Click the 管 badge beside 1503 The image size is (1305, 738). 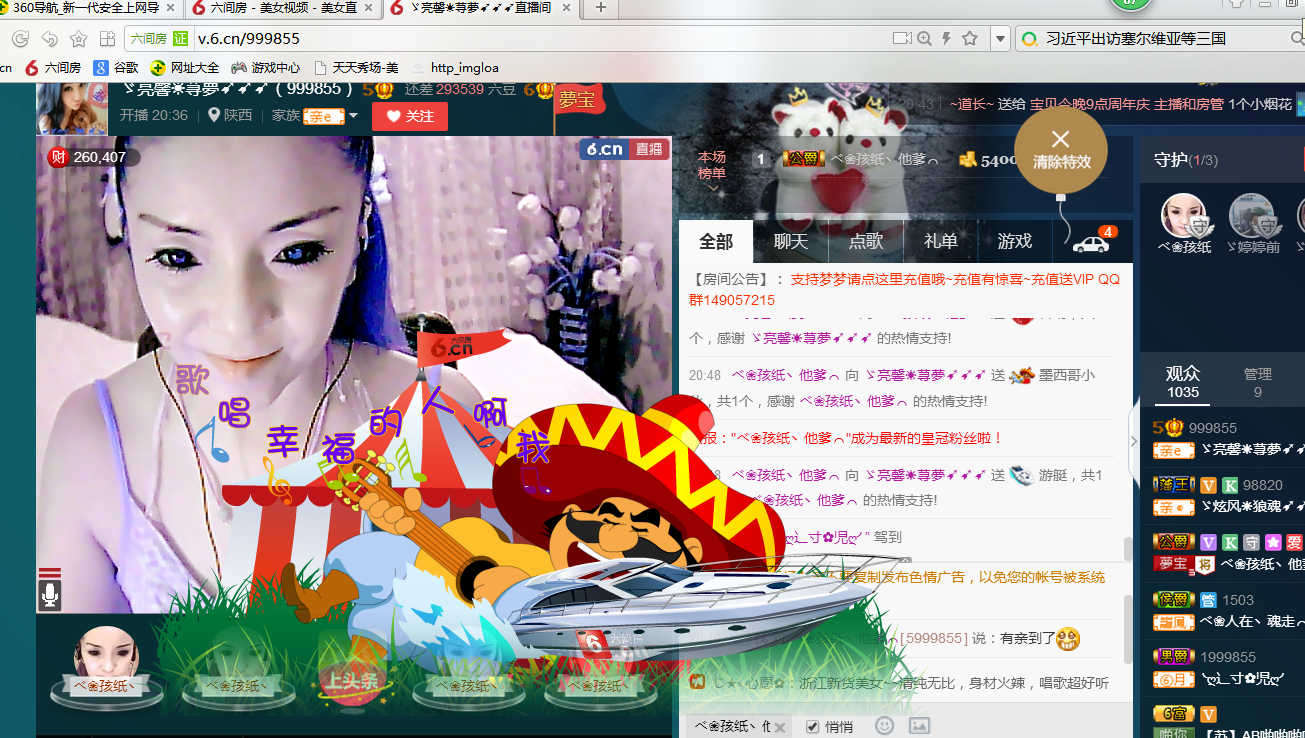1208,599
